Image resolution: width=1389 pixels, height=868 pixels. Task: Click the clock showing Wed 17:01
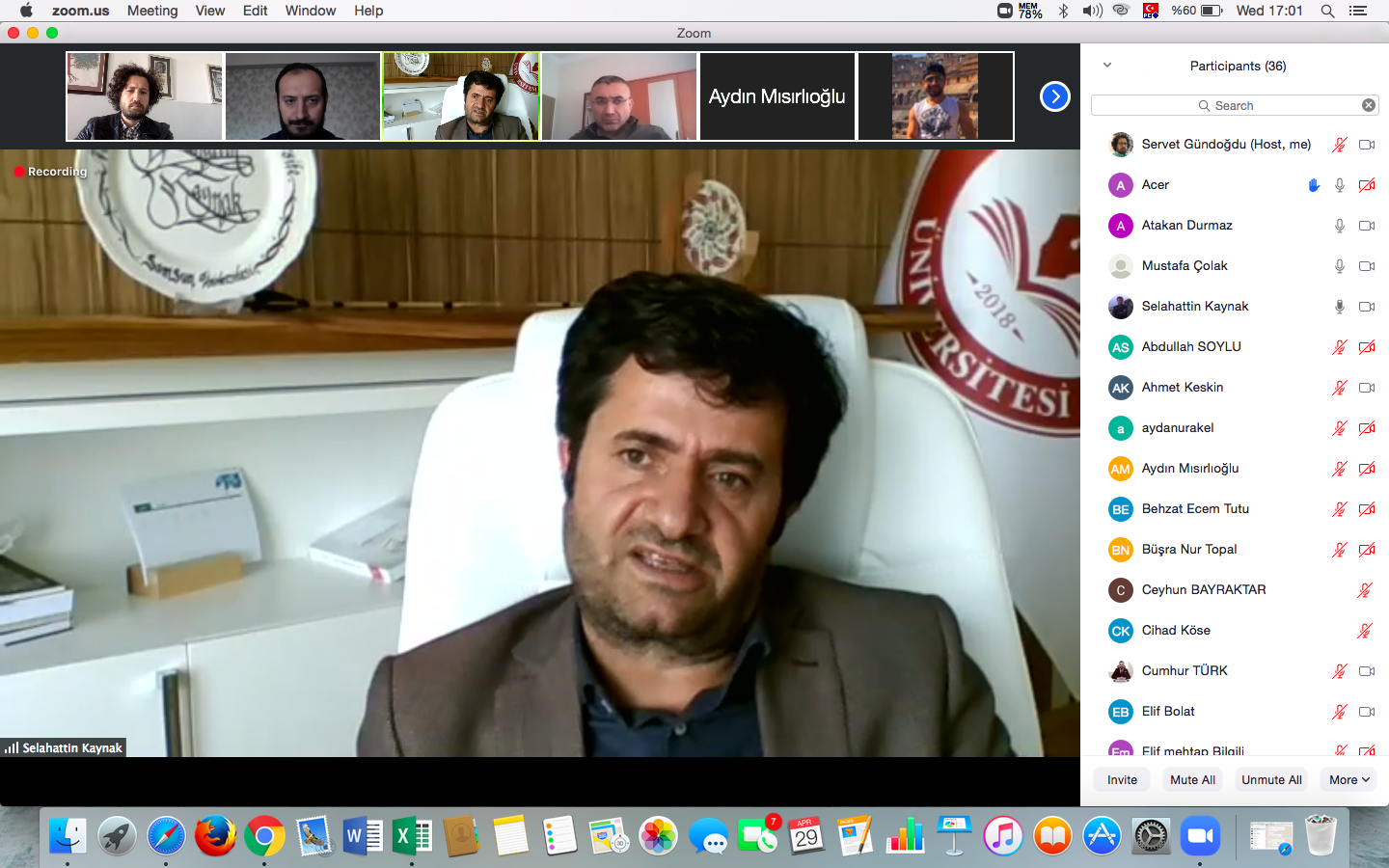pyautogui.click(x=1269, y=11)
